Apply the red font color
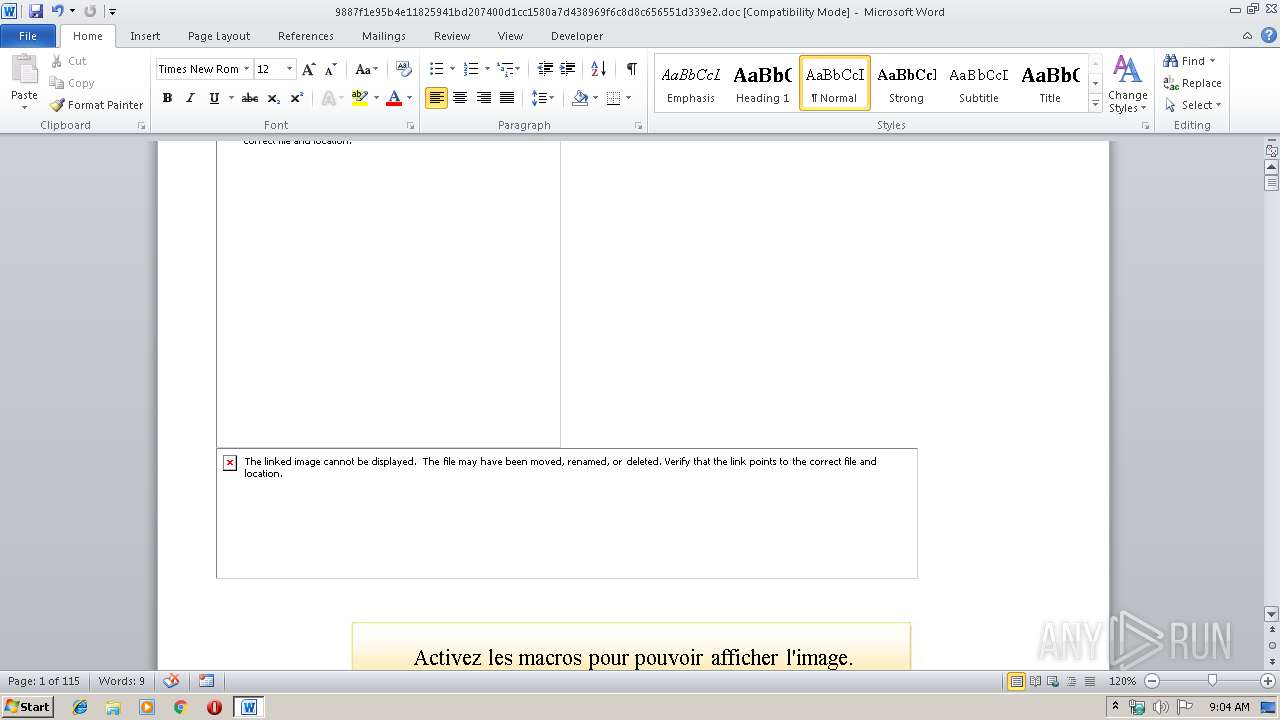The height and width of the screenshot is (720, 1280). pyautogui.click(x=394, y=98)
